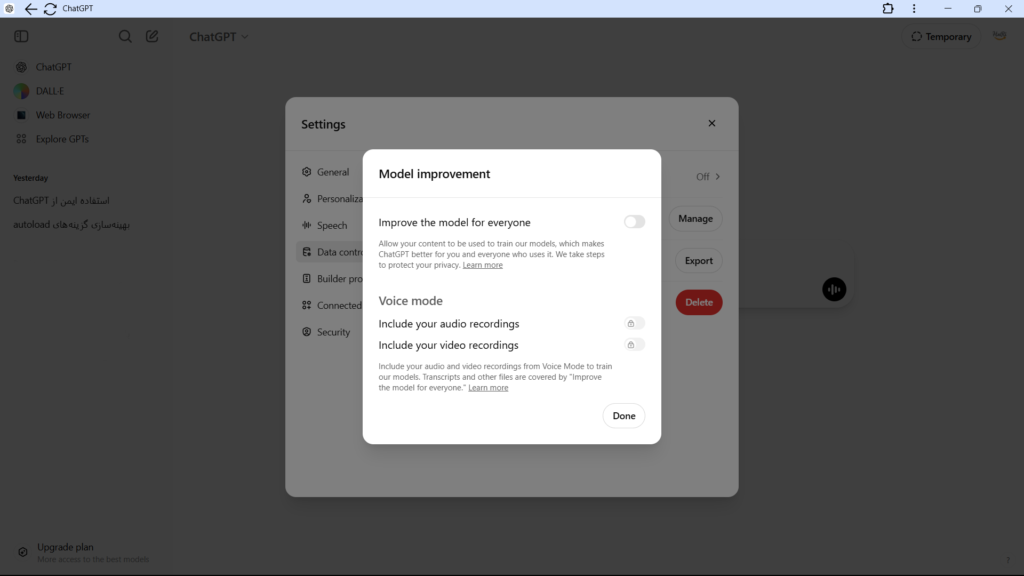Open Learn more link under privacy text
Screen dimensions: 1024x576
tap(483, 265)
